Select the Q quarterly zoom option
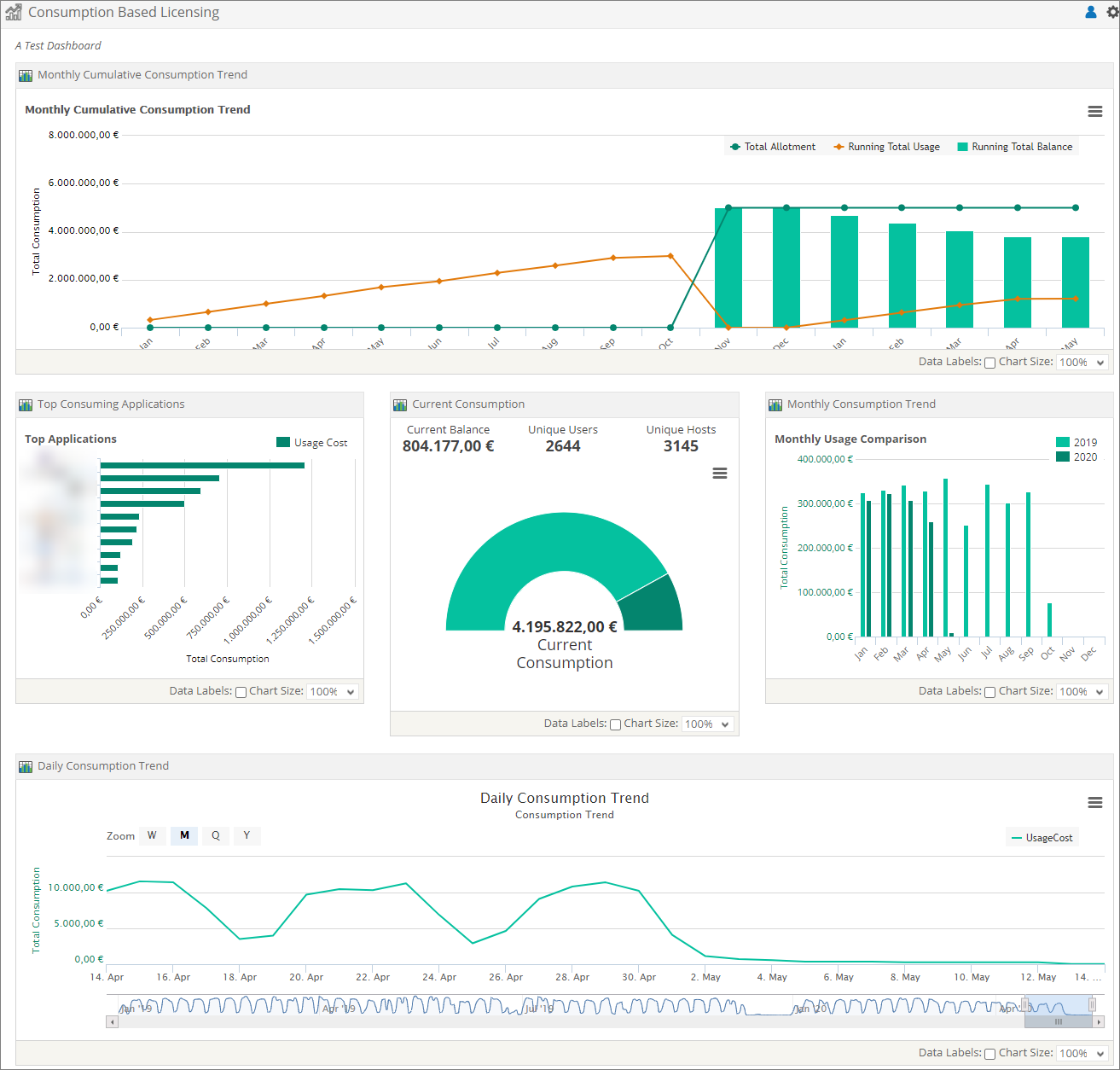 [216, 835]
